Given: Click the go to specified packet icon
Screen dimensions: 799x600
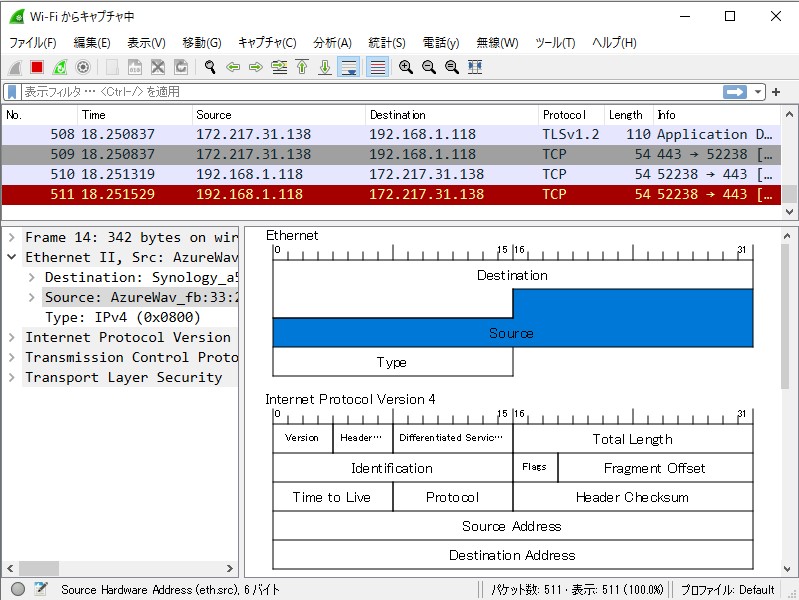Looking at the screenshot, I should (279, 67).
